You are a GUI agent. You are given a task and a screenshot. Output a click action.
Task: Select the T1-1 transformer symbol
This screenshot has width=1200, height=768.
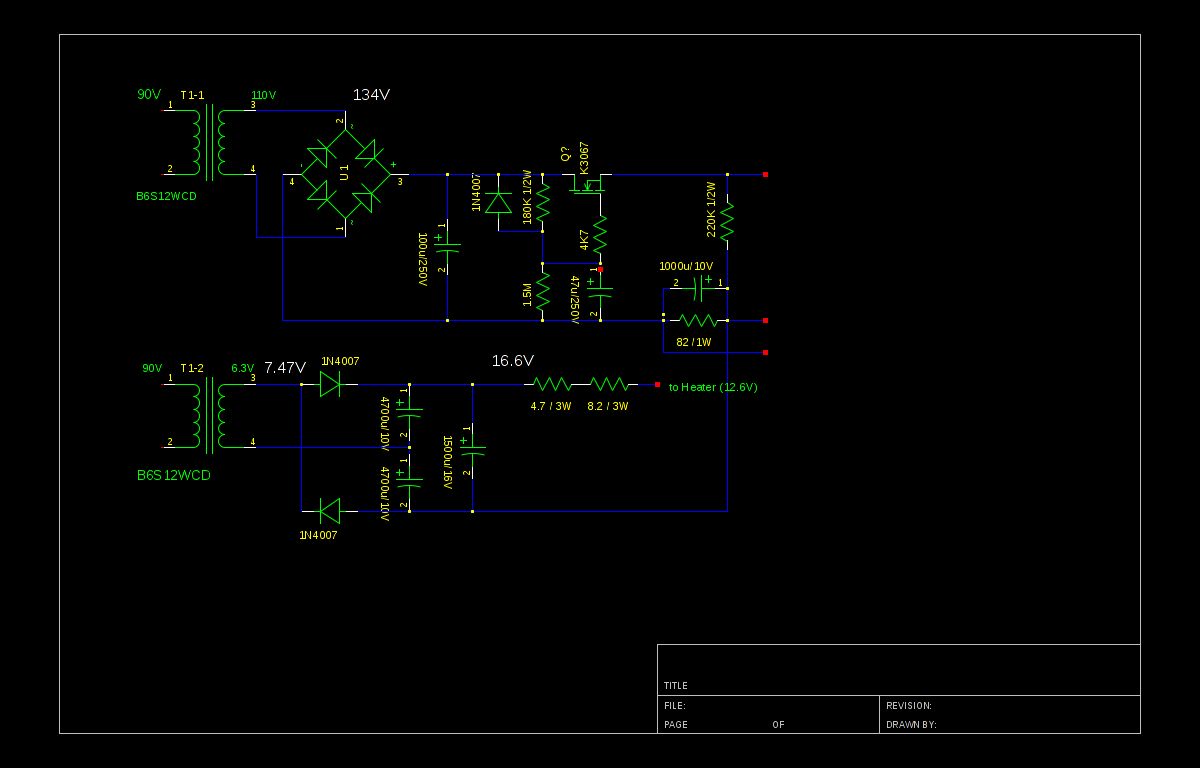208,140
